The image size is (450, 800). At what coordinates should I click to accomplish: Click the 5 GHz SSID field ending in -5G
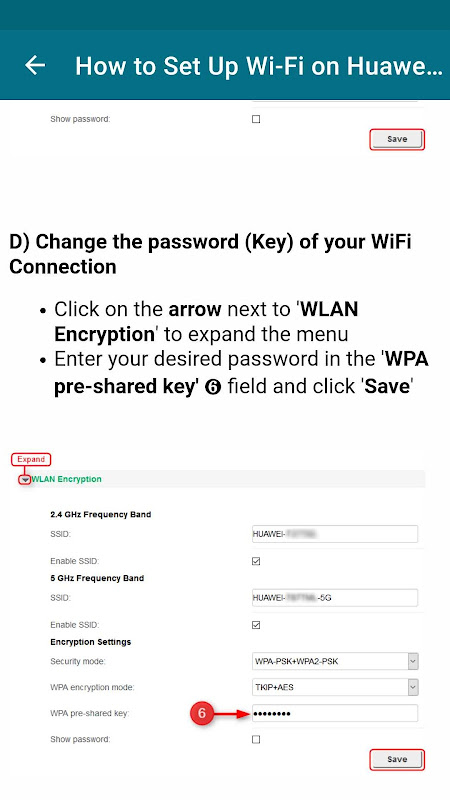pyautogui.click(x=335, y=598)
